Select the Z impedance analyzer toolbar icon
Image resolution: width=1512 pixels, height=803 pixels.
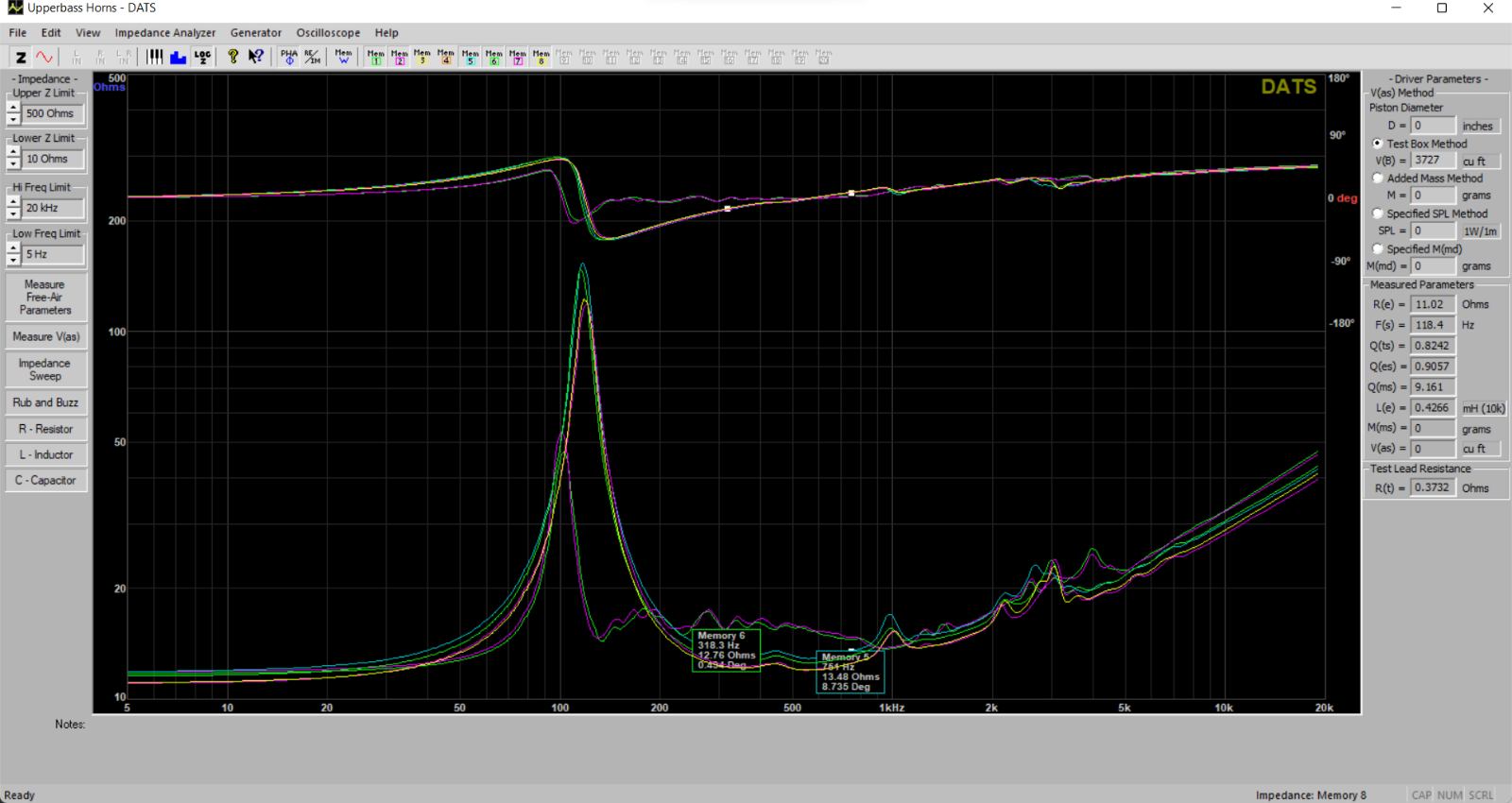point(21,58)
